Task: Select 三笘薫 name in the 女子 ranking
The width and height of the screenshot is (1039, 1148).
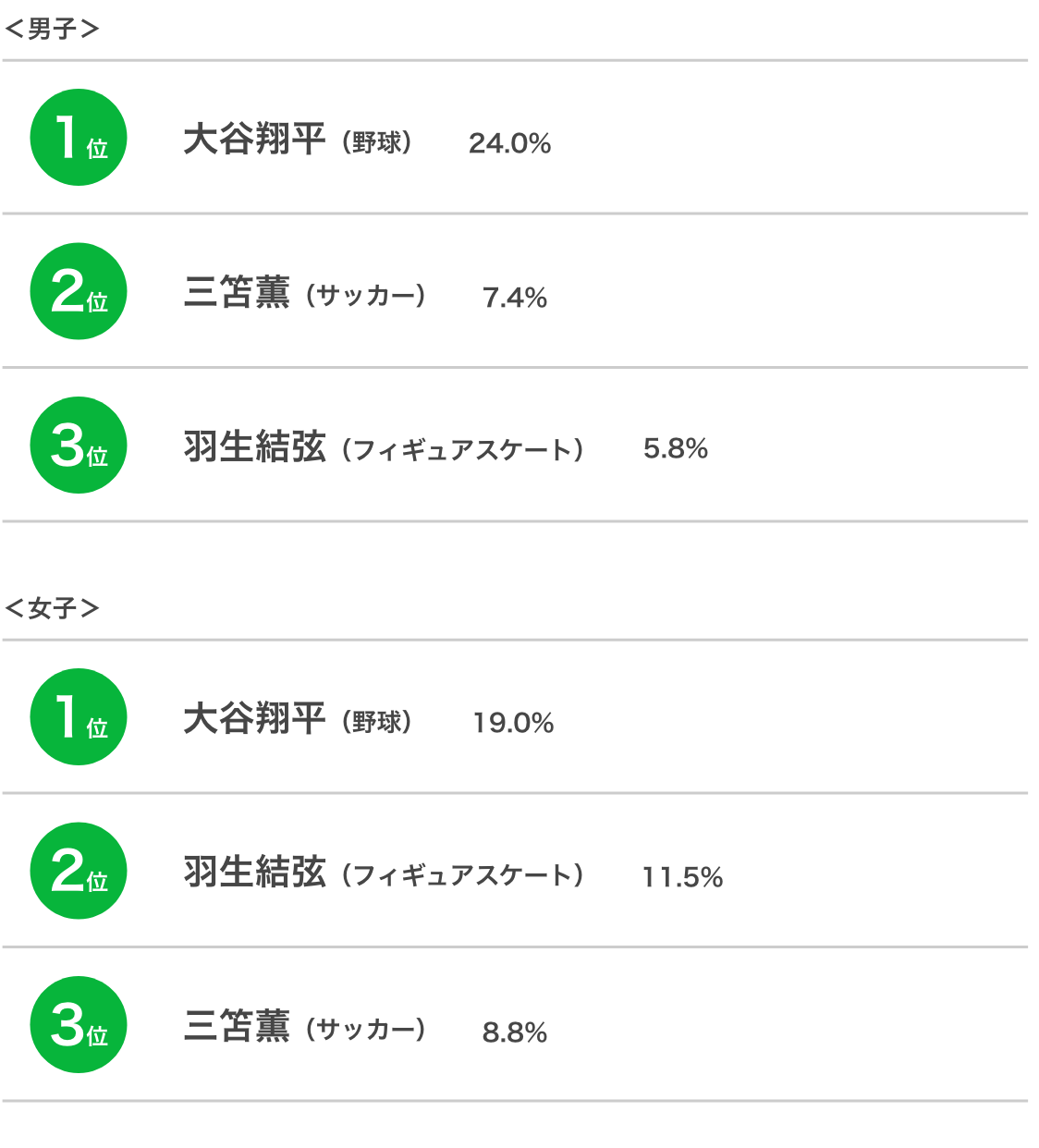Action: 237,1027
